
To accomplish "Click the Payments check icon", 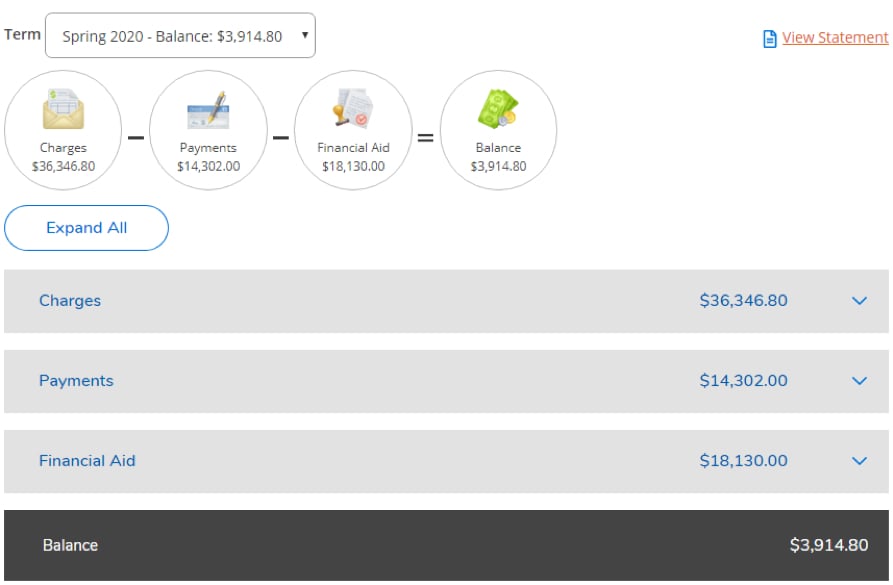I will point(207,110).
